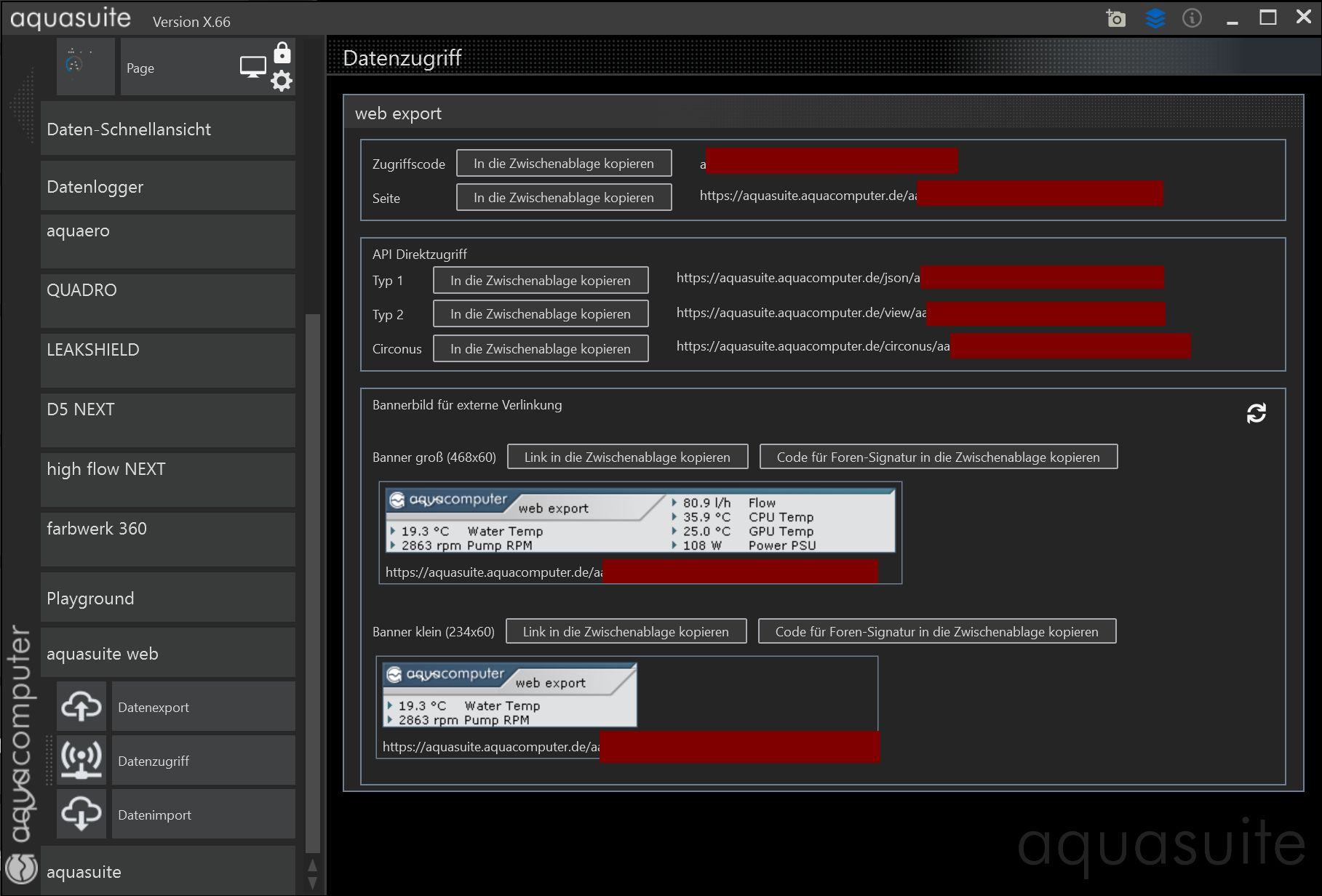This screenshot has width=1322, height=896.
Task: Open the blue layers icon in the title bar
Action: click(x=1155, y=18)
